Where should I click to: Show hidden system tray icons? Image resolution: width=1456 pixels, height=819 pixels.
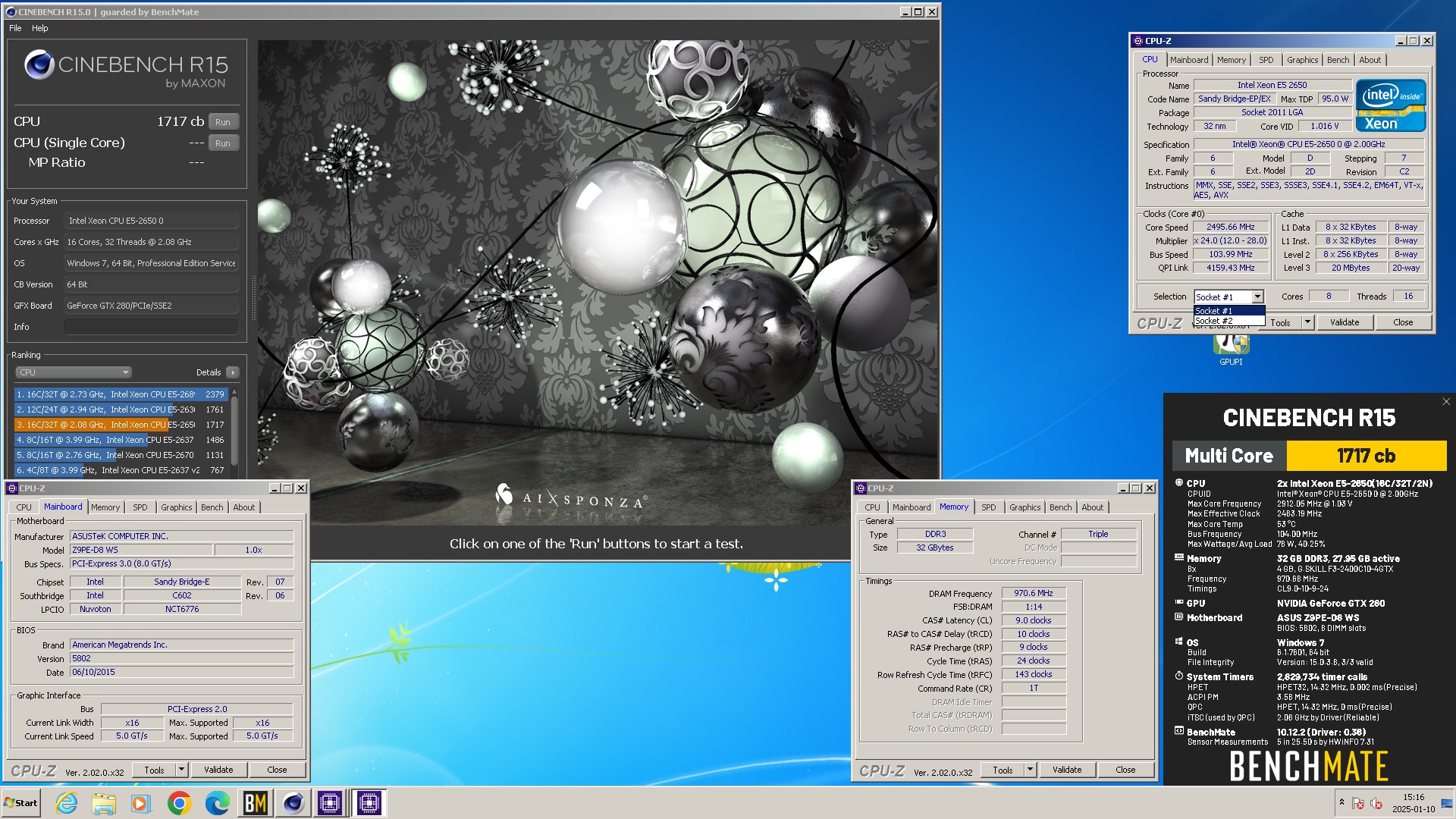[x=1341, y=802]
